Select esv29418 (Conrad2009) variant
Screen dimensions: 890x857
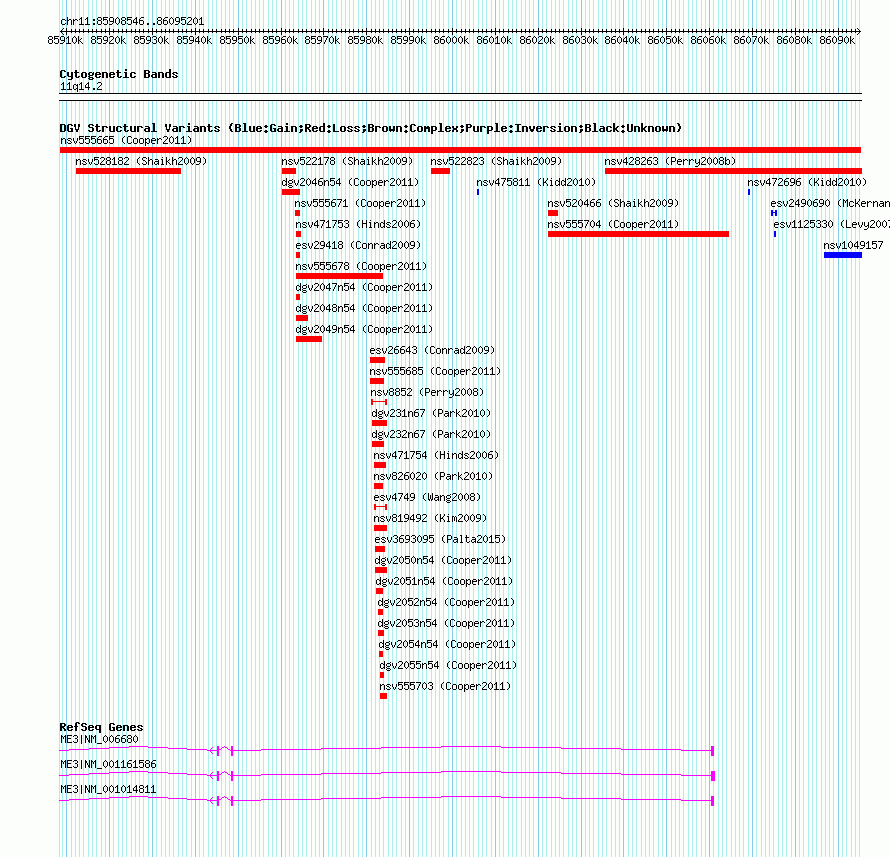click(x=358, y=245)
